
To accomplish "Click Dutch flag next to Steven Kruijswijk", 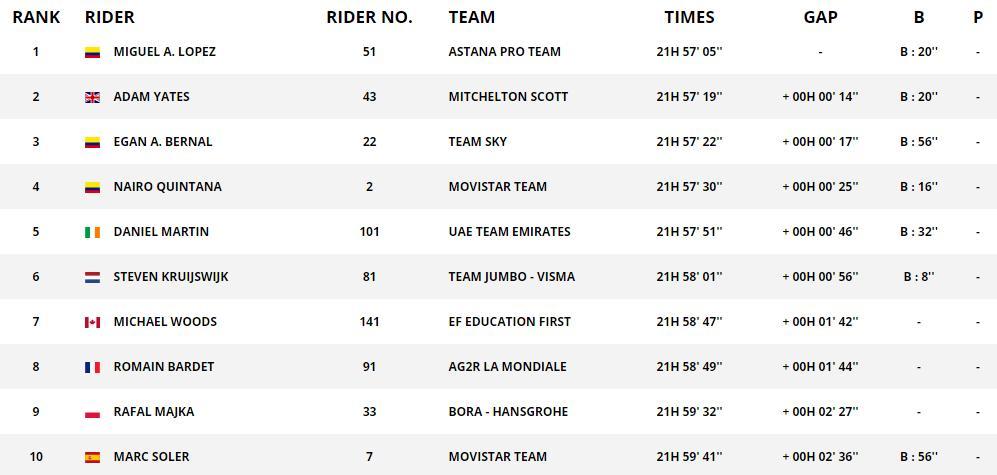I will [x=92, y=277].
